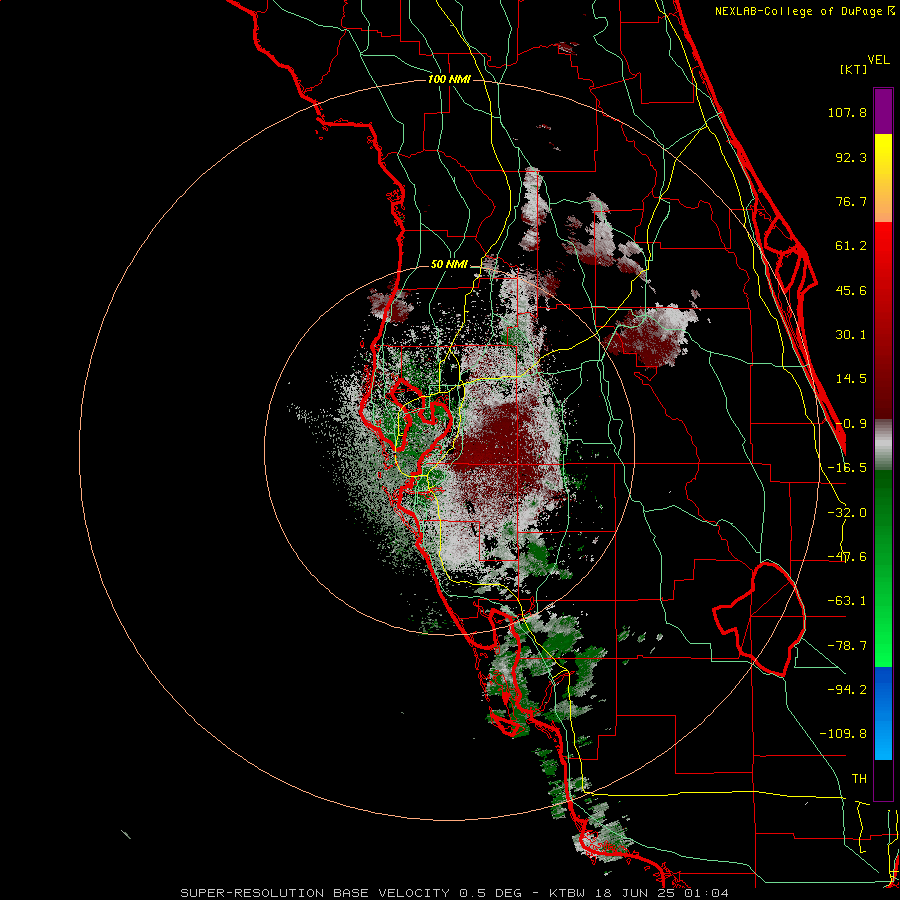Click the 45.6 velocity scale value
This screenshot has height=900, width=900.
pyautogui.click(x=851, y=290)
